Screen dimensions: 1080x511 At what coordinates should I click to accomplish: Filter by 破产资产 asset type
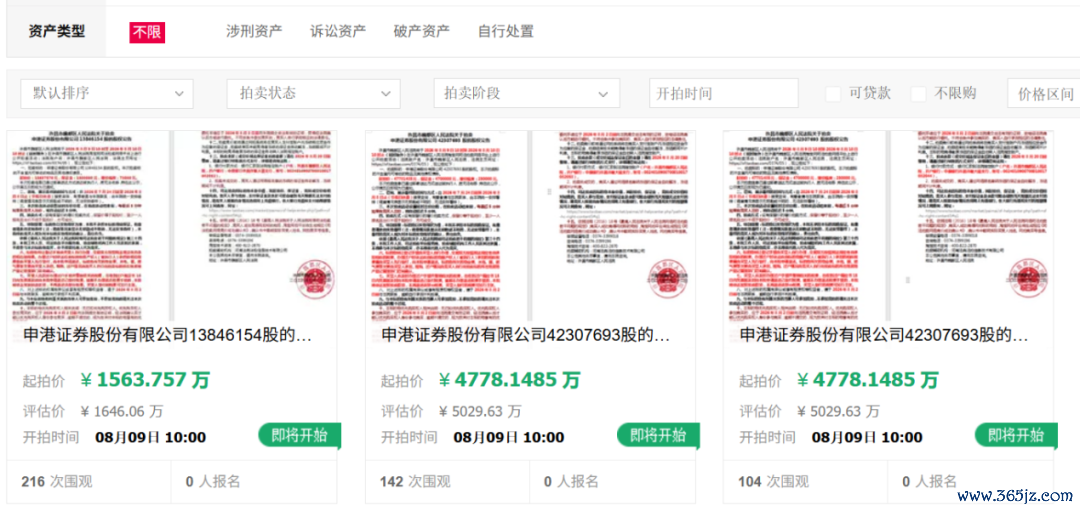click(422, 31)
